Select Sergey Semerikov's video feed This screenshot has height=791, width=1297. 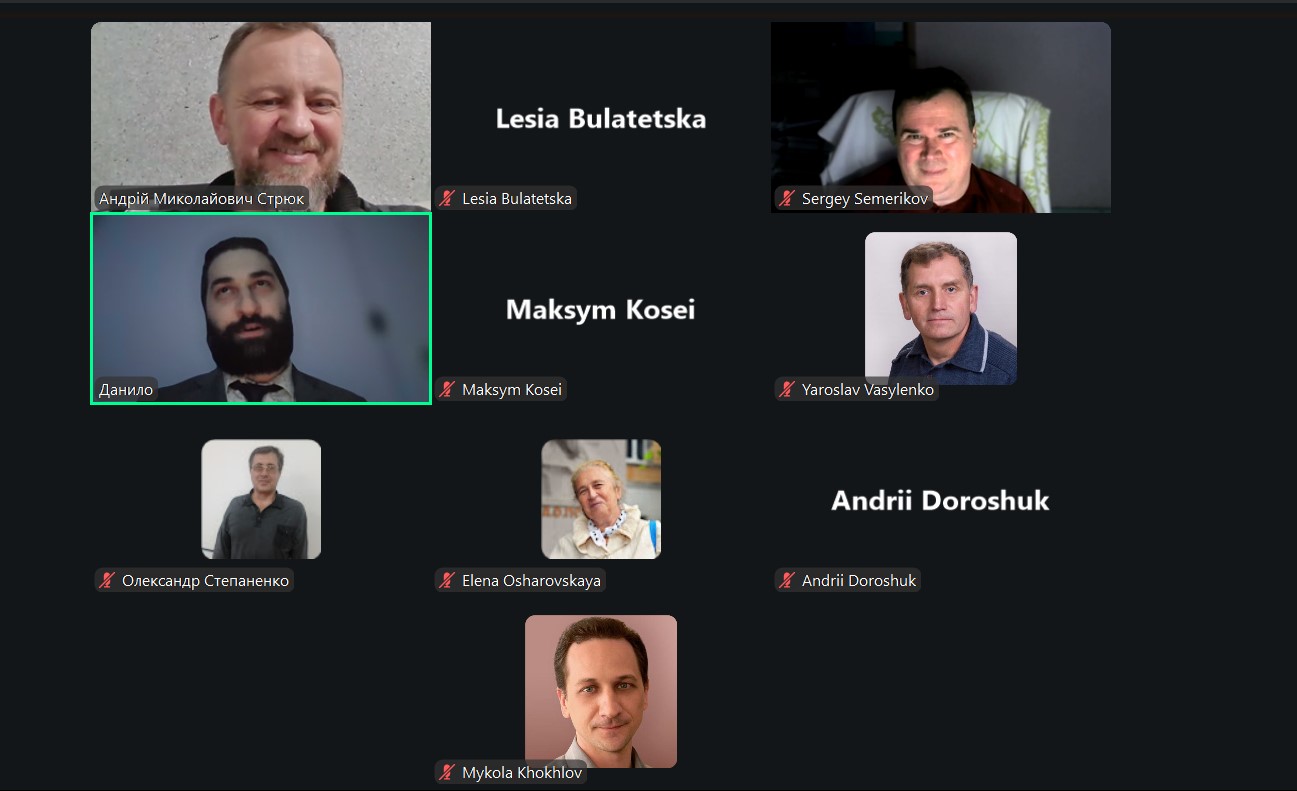pyautogui.click(x=941, y=117)
